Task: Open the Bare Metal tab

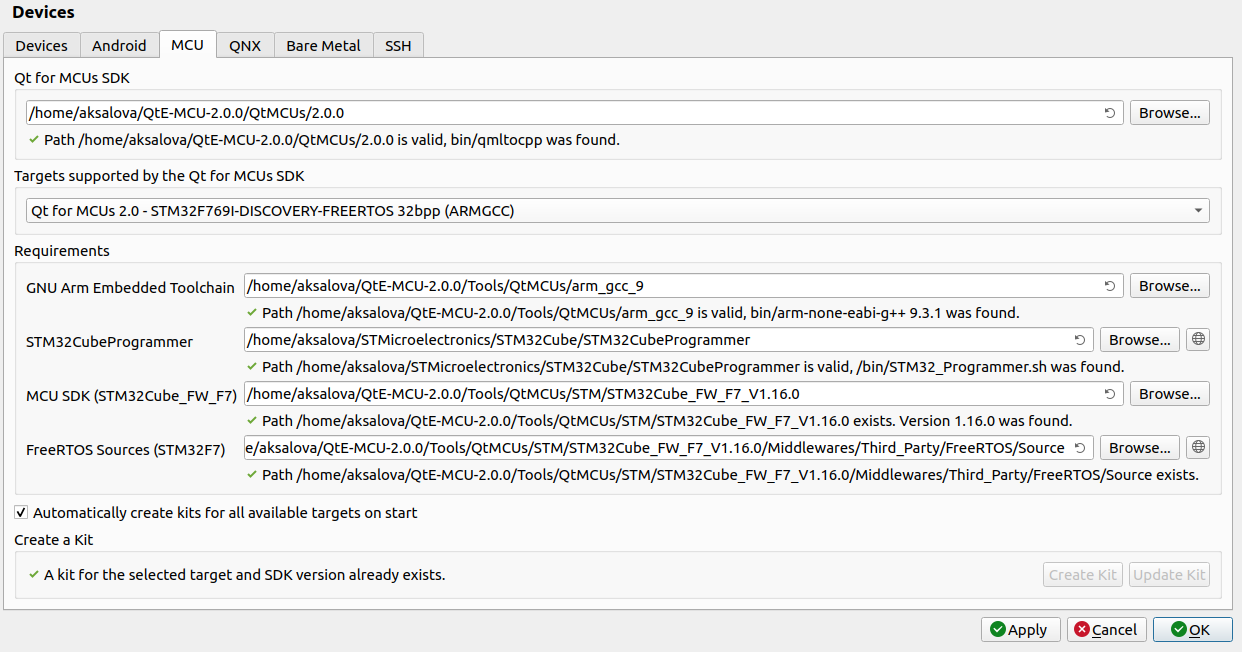Action: tap(323, 46)
